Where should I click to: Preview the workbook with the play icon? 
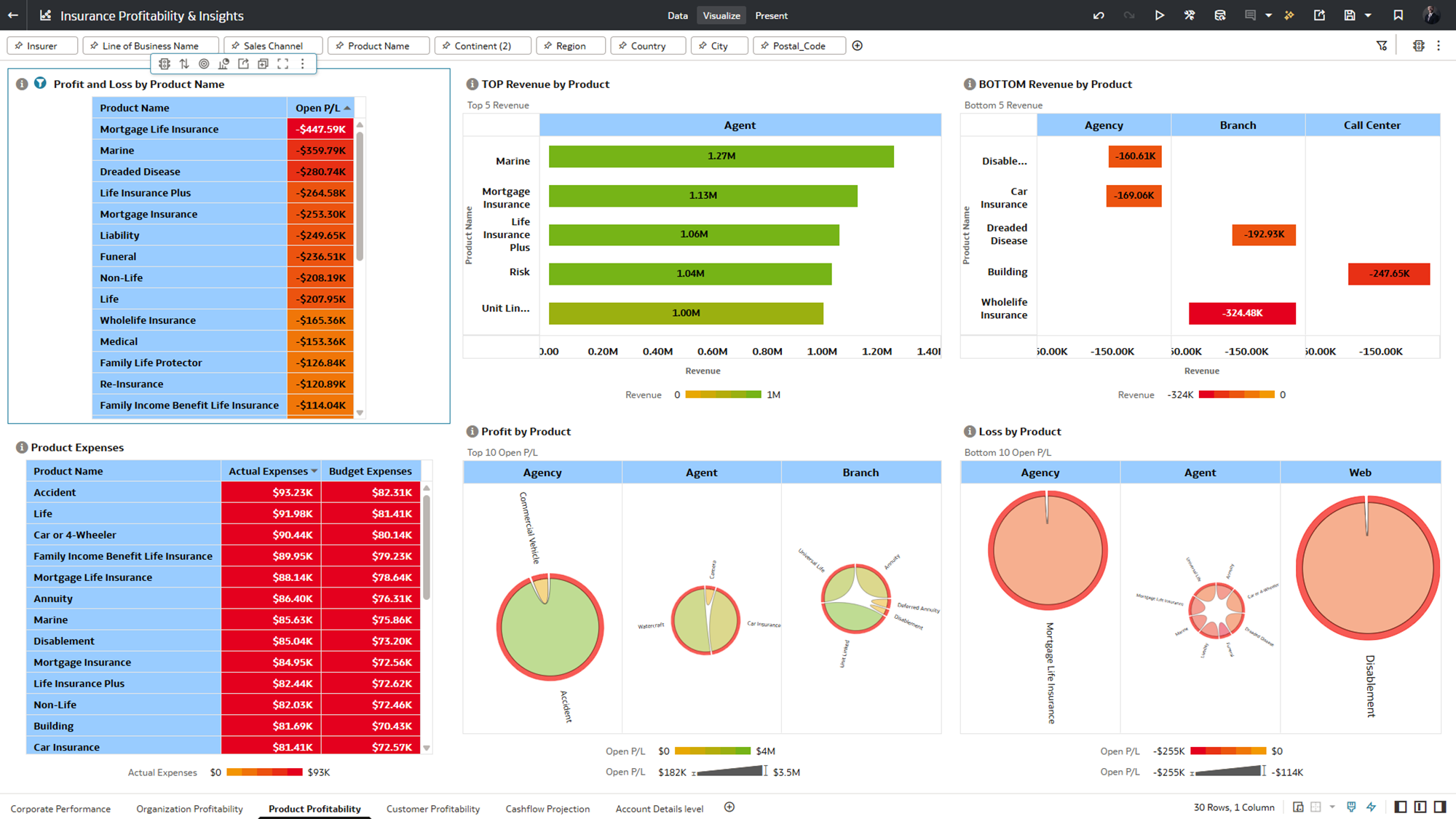1159,15
